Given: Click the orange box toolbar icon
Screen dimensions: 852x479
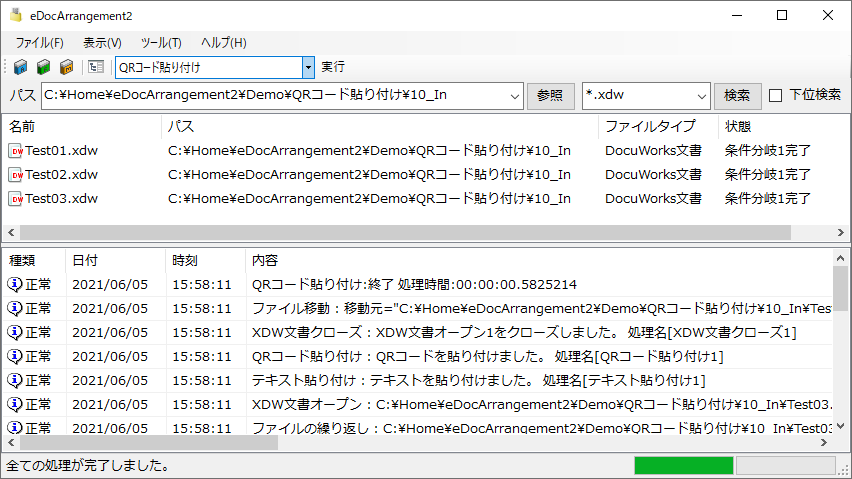Looking at the screenshot, I should pyautogui.click(x=66, y=67).
